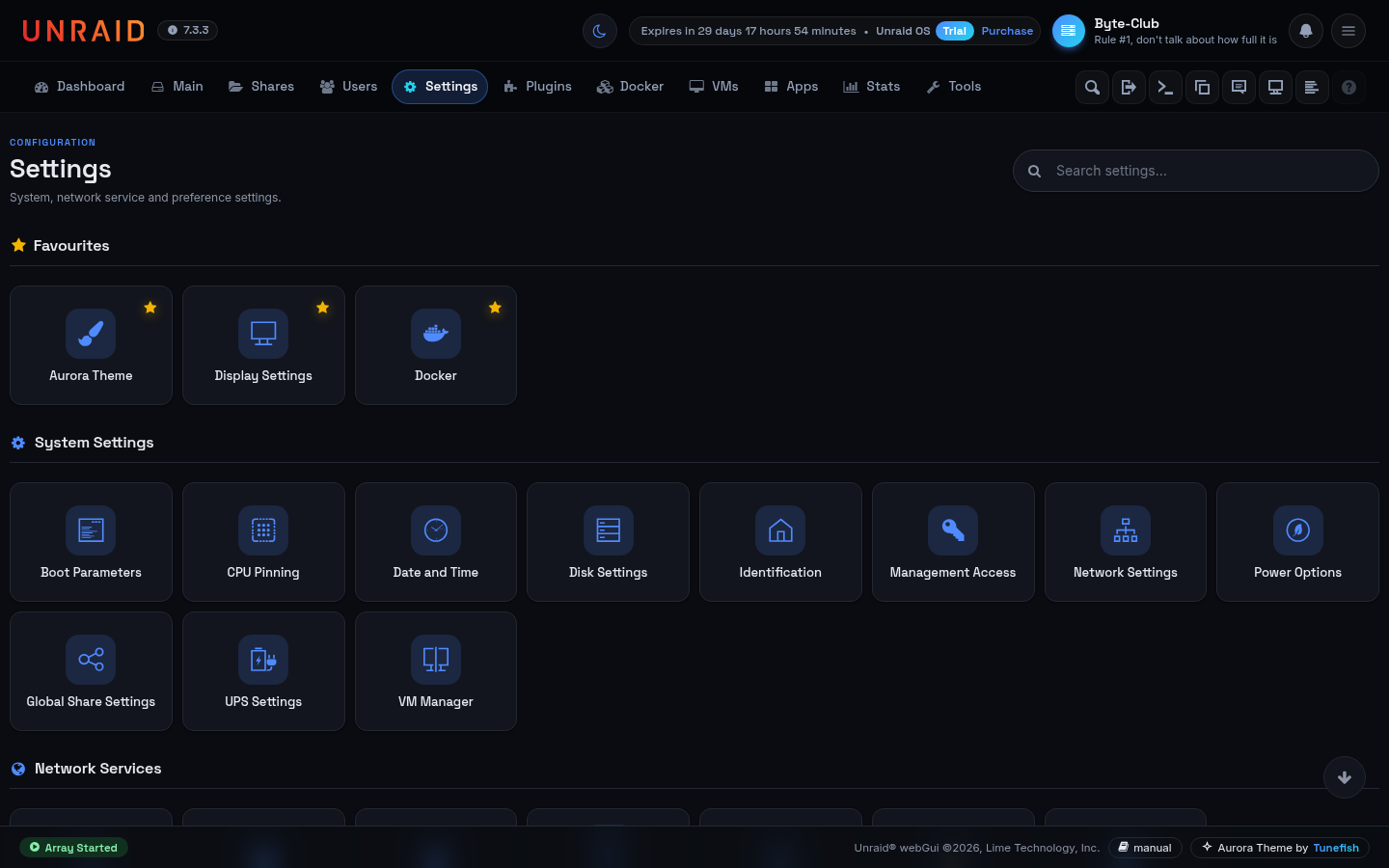
Task: Open the Users tab
Action: [348, 87]
